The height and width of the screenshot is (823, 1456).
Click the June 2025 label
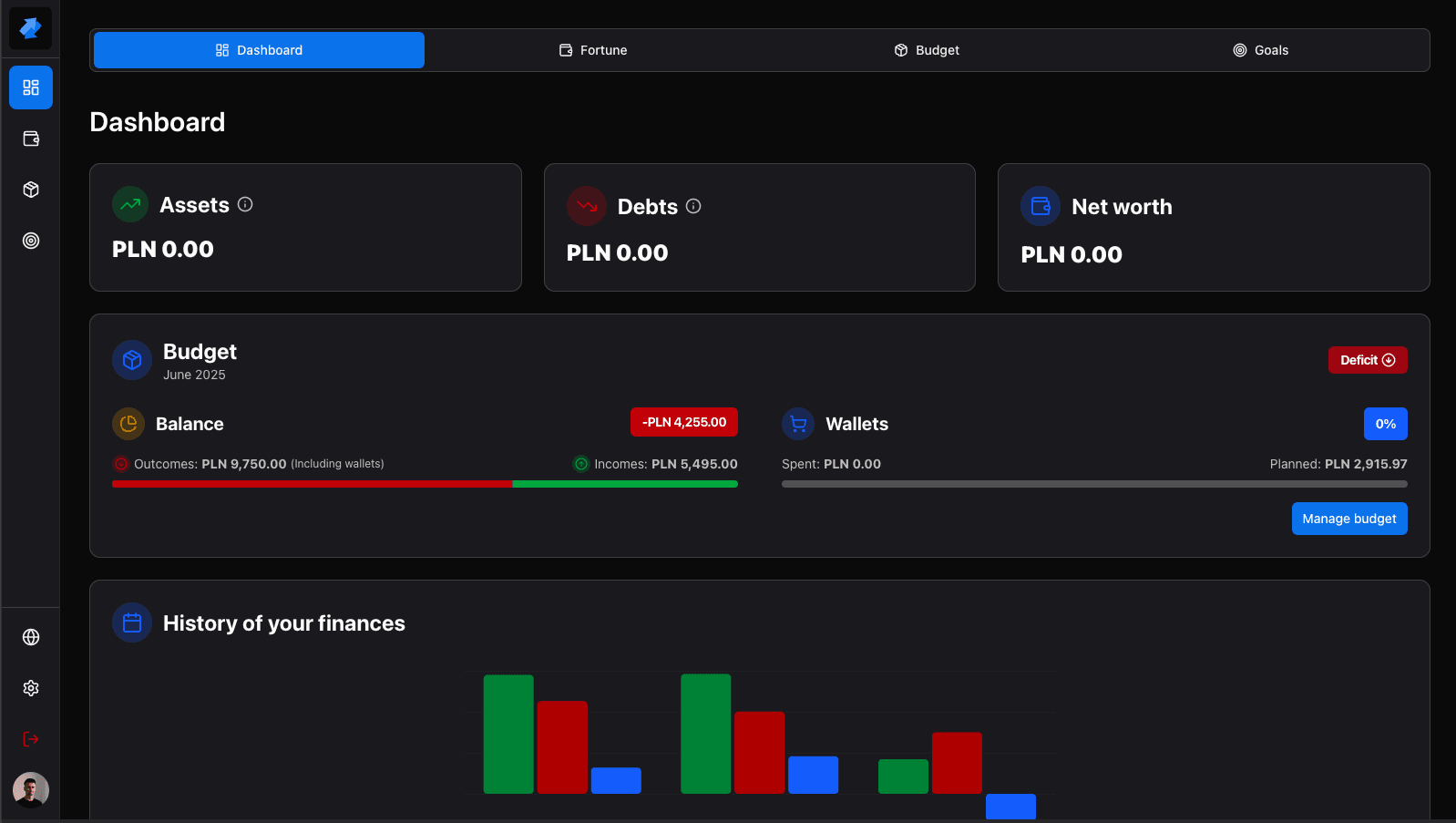coord(194,375)
